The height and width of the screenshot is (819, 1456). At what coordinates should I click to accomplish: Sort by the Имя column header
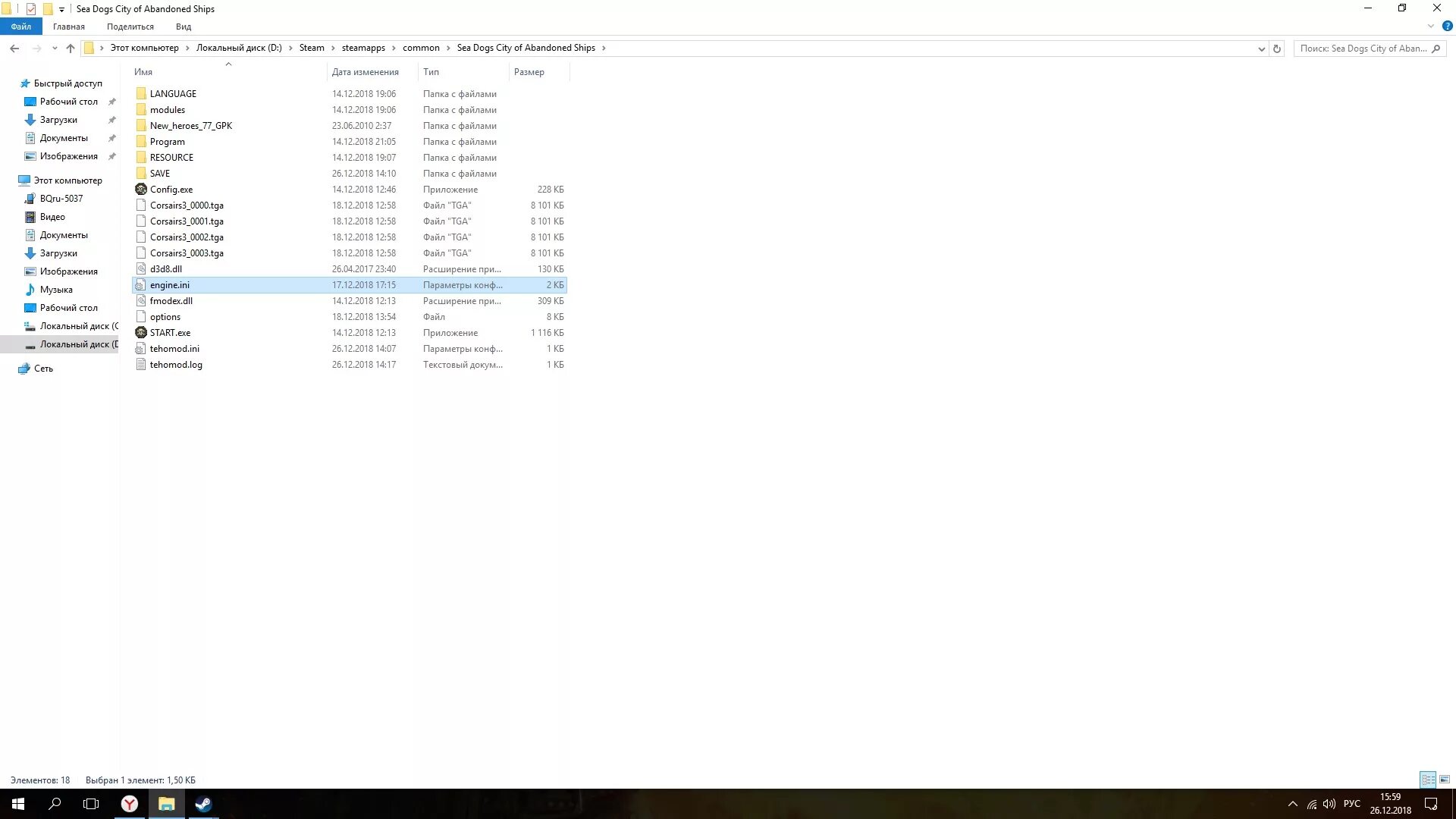(143, 72)
